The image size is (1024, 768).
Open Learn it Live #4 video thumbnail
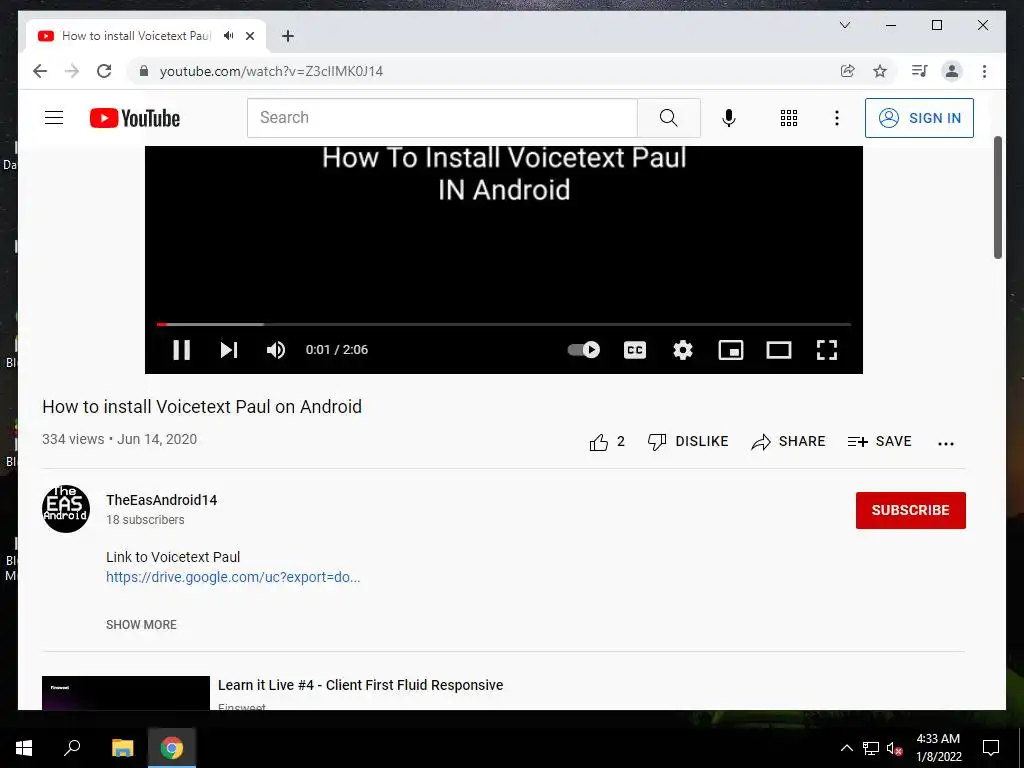tap(125, 693)
